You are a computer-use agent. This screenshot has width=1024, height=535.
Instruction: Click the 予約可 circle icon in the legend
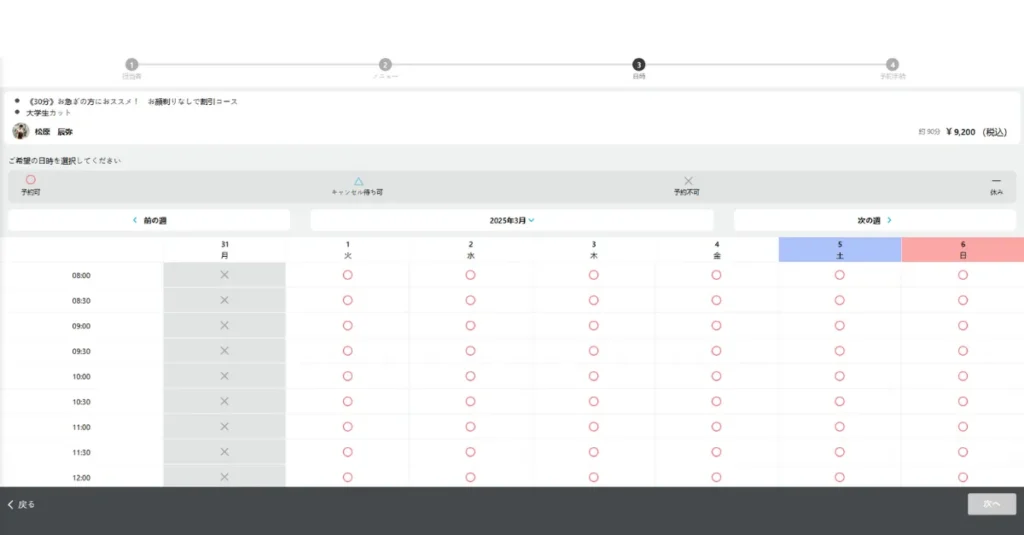tap(30, 180)
